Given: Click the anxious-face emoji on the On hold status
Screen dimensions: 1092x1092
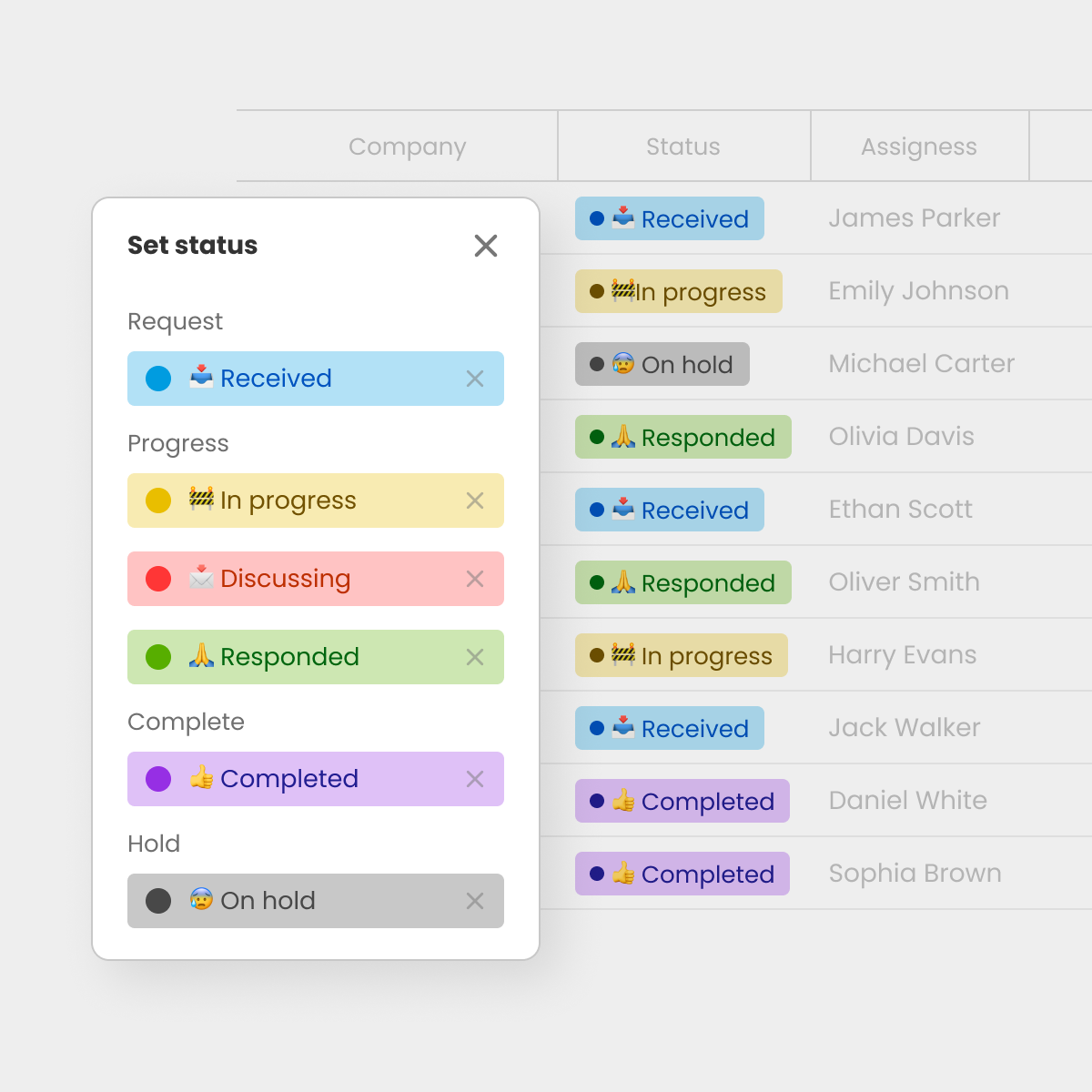Looking at the screenshot, I should [201, 901].
